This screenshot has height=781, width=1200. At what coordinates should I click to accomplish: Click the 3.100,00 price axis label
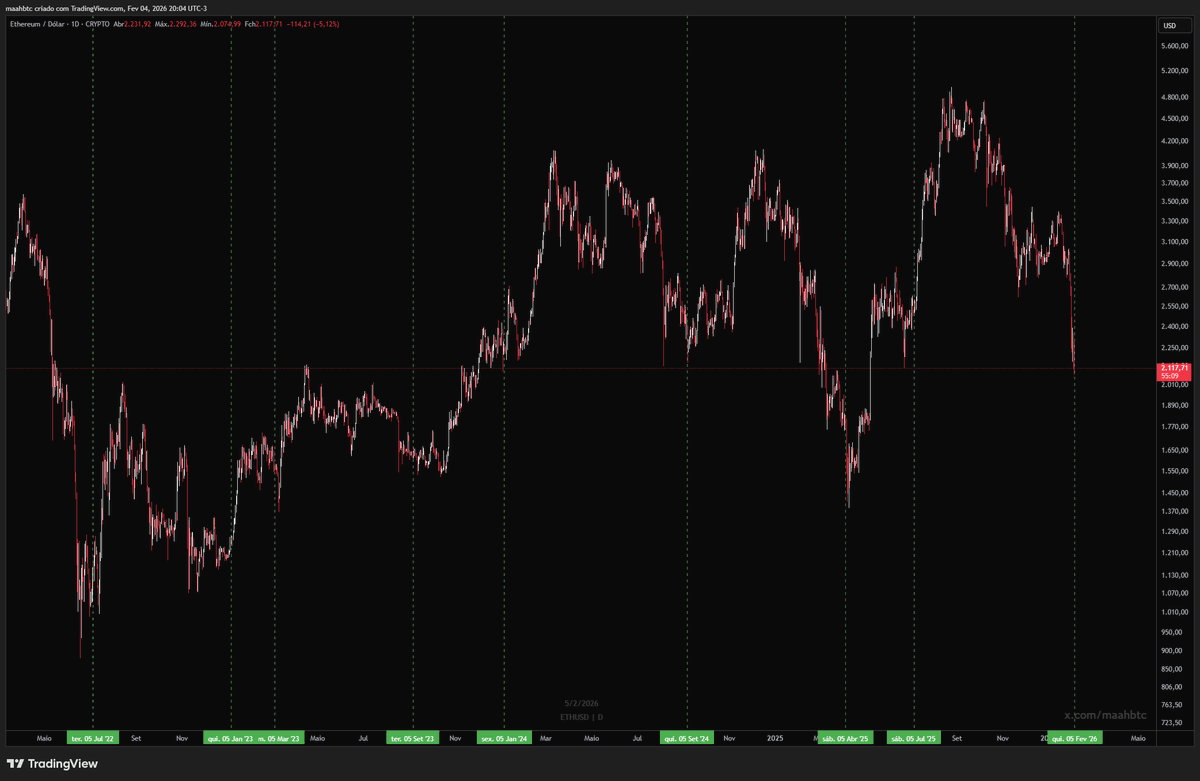click(x=1174, y=241)
